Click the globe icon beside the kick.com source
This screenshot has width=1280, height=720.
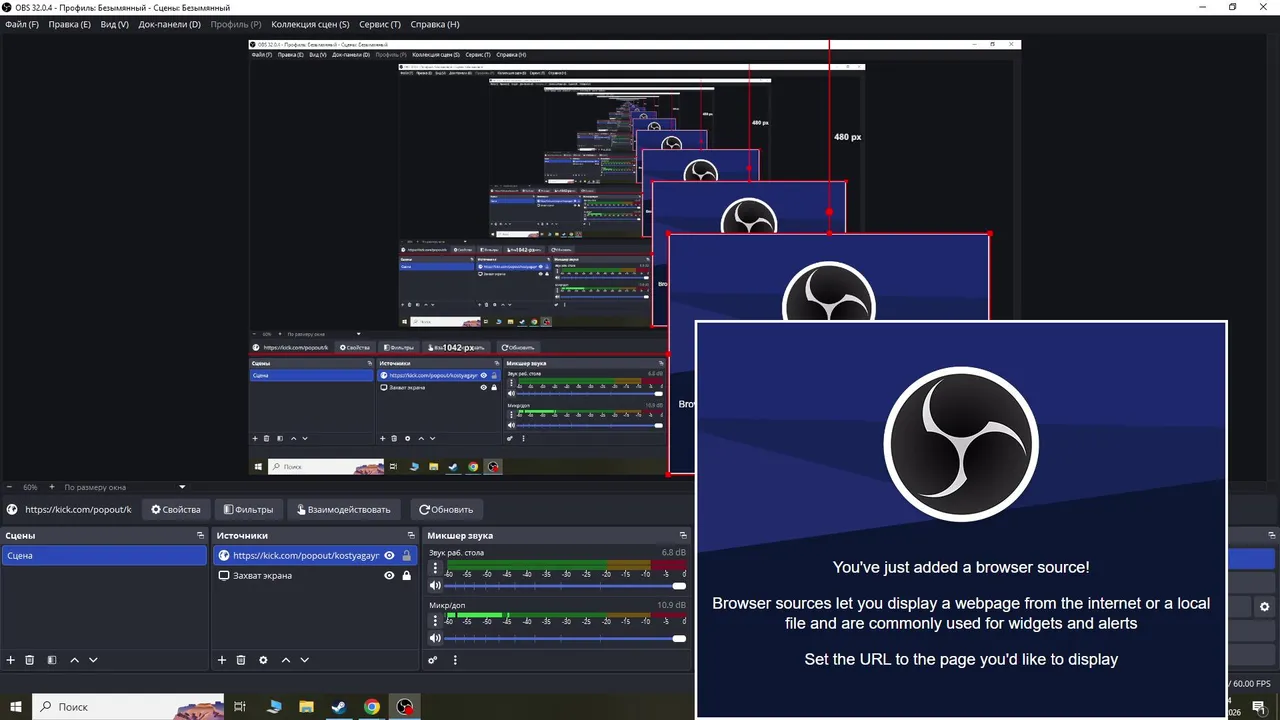pos(224,556)
